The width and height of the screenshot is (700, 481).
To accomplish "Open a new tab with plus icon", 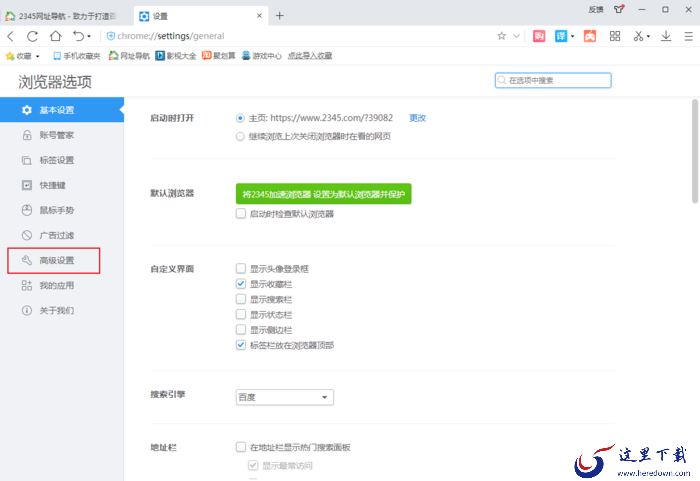I will 279,16.
